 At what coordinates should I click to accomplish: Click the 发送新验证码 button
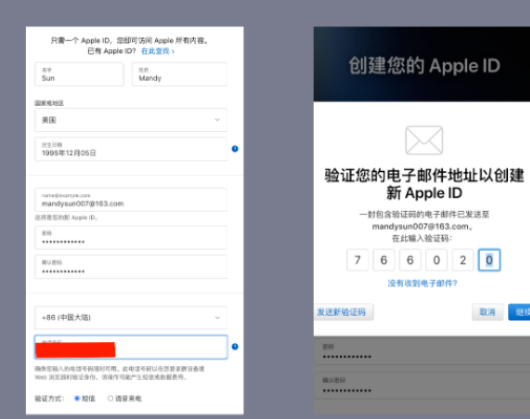click(343, 312)
